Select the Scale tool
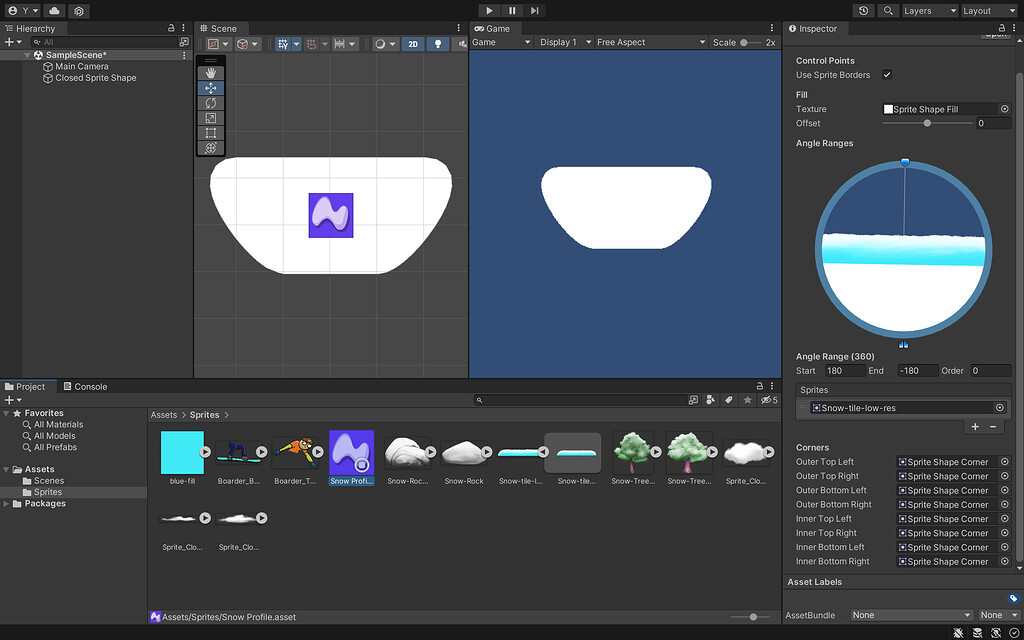Image resolution: width=1024 pixels, height=640 pixels. pos(211,117)
